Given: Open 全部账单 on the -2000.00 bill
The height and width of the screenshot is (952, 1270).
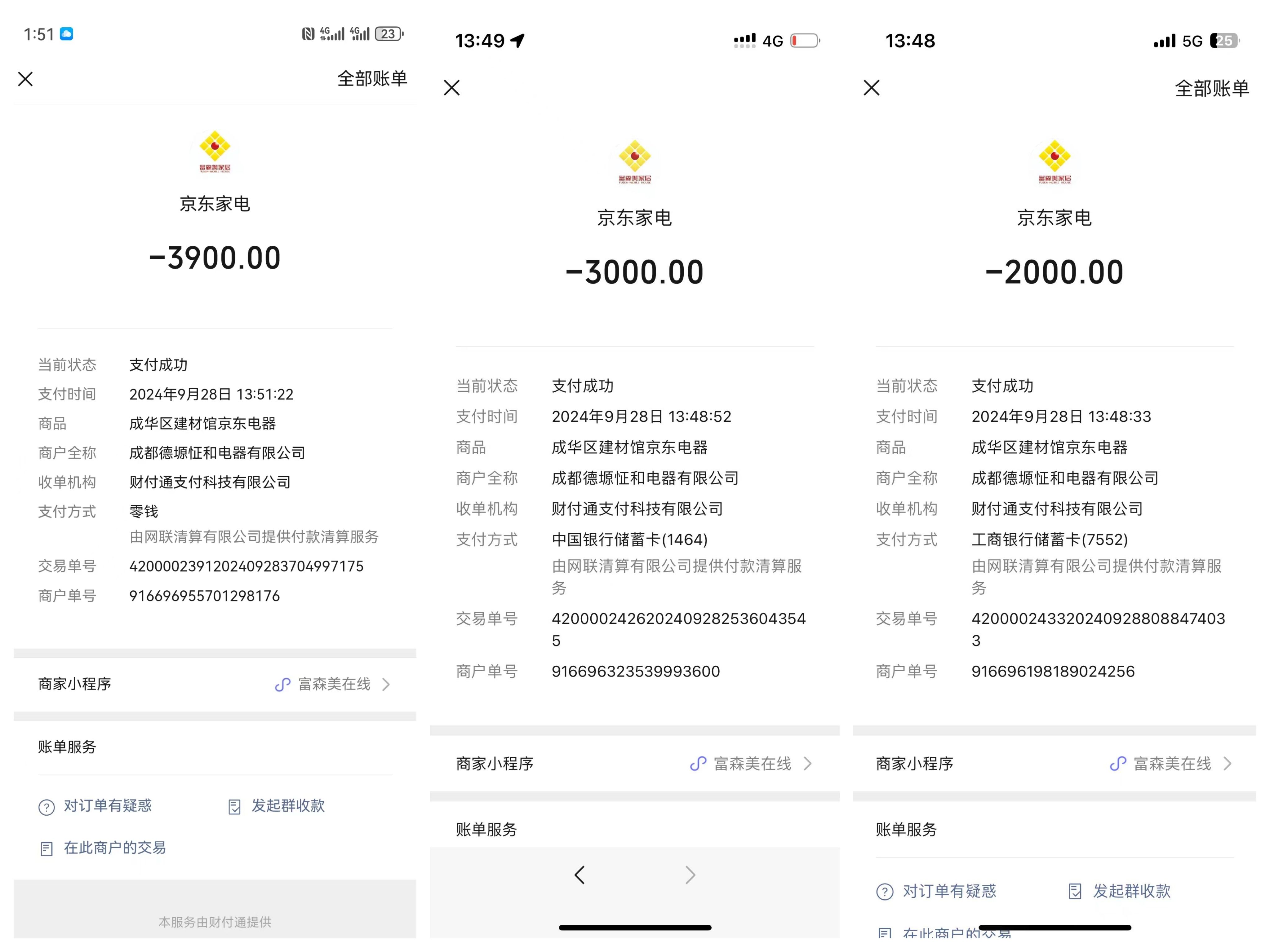Looking at the screenshot, I should click(x=1212, y=88).
